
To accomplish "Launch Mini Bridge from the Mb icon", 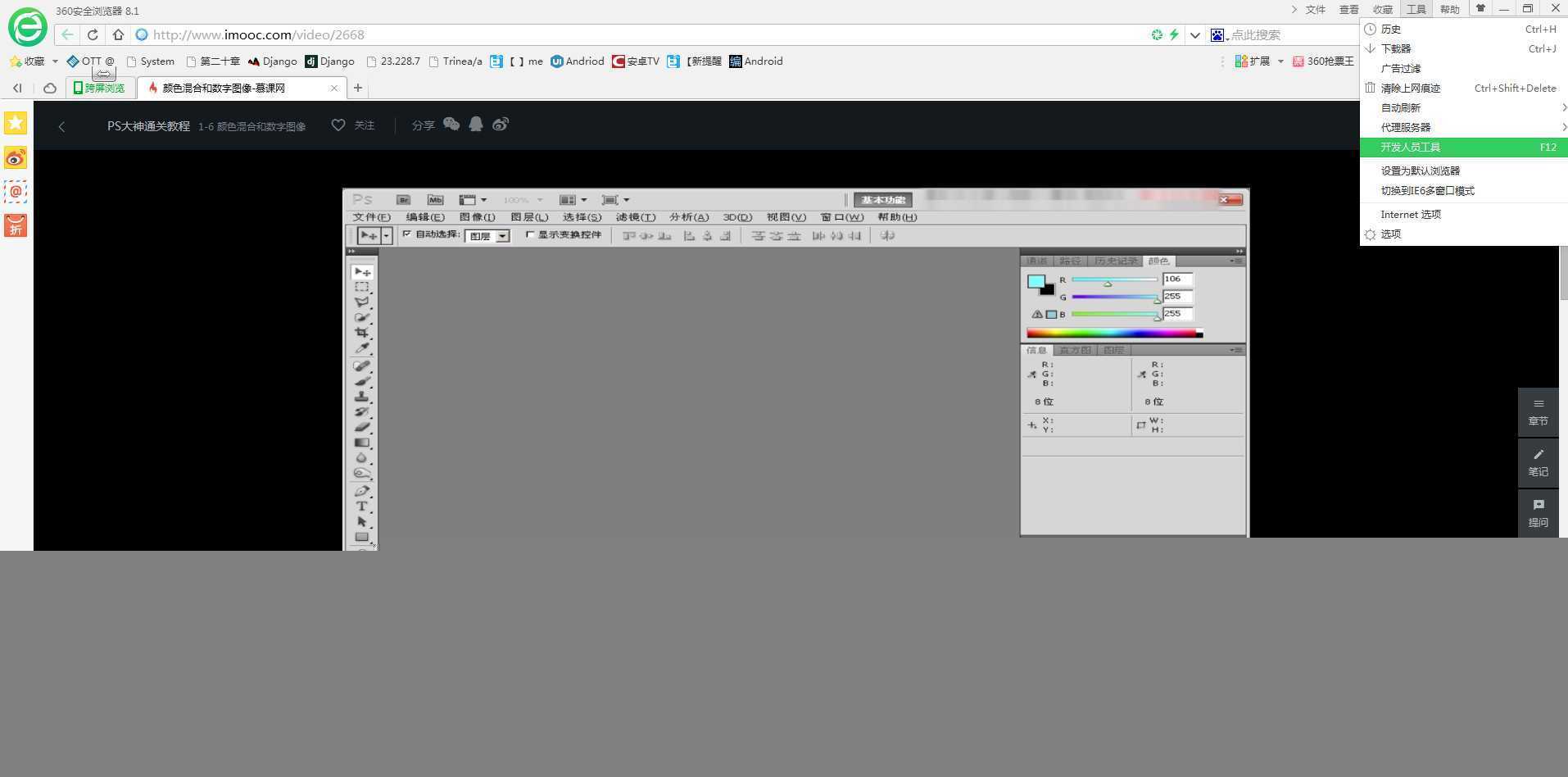I will click(435, 200).
